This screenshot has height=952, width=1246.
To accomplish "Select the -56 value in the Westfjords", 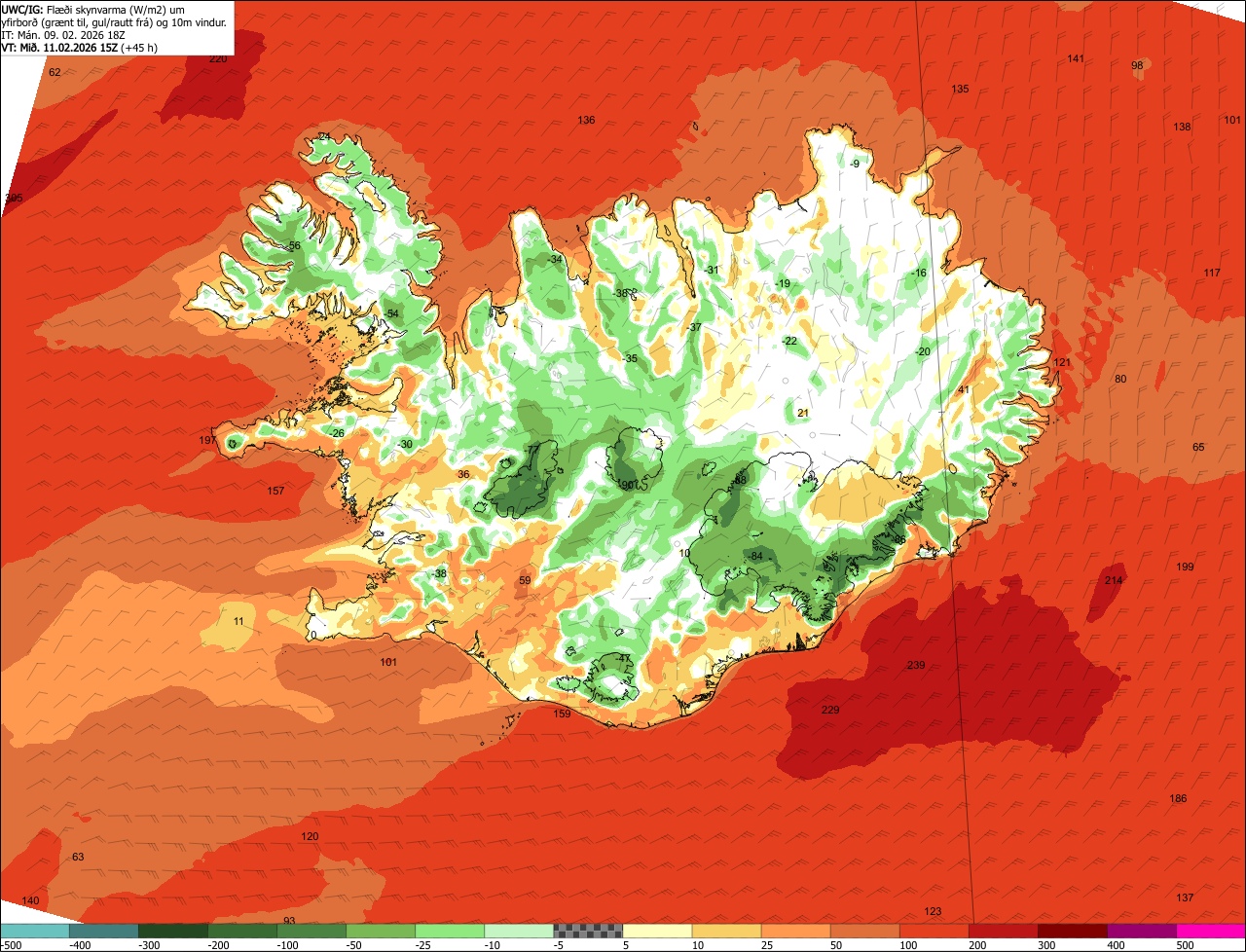I will tap(293, 245).
